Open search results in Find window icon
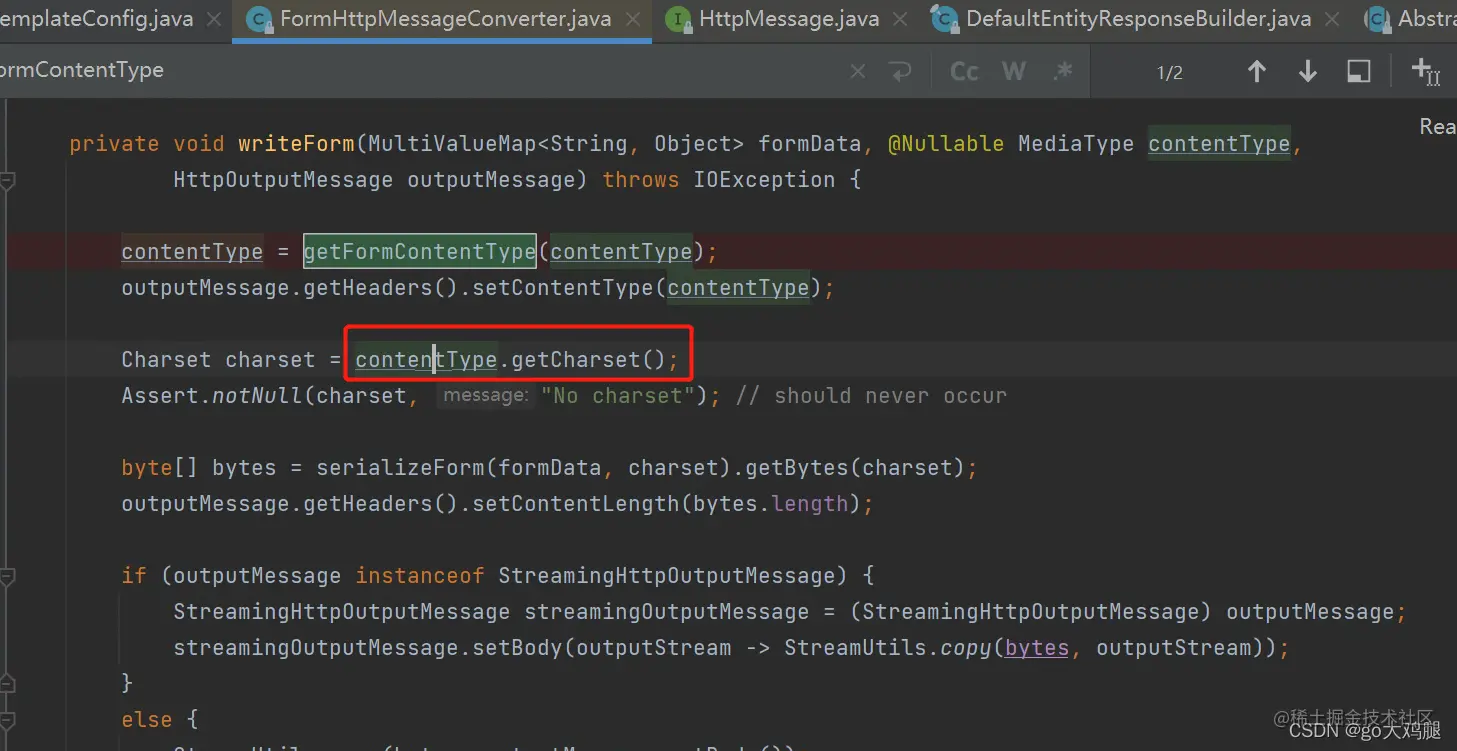Viewport: 1457px width, 751px height. coord(1359,71)
